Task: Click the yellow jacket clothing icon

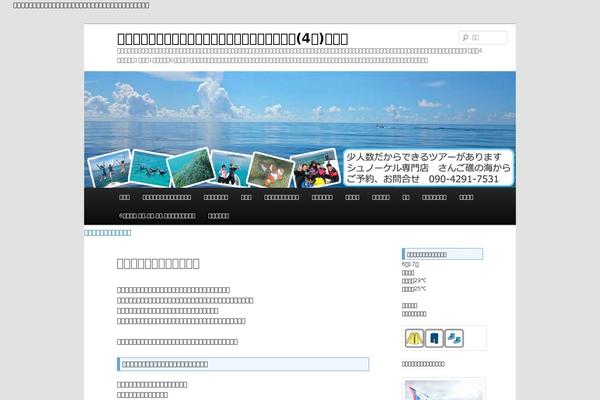Action: [414, 338]
